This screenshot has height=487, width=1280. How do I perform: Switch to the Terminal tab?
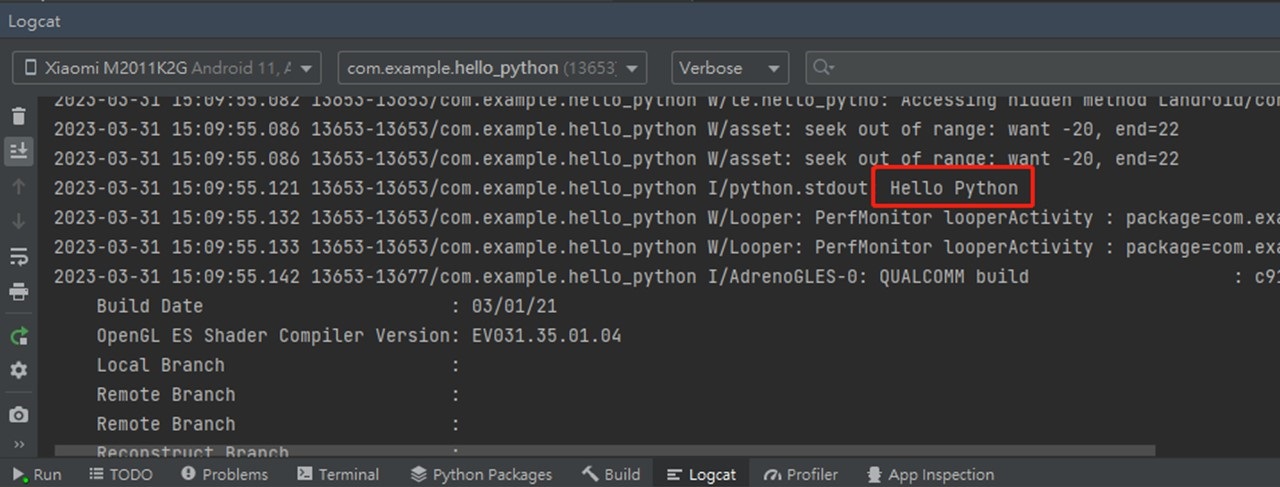(338, 474)
